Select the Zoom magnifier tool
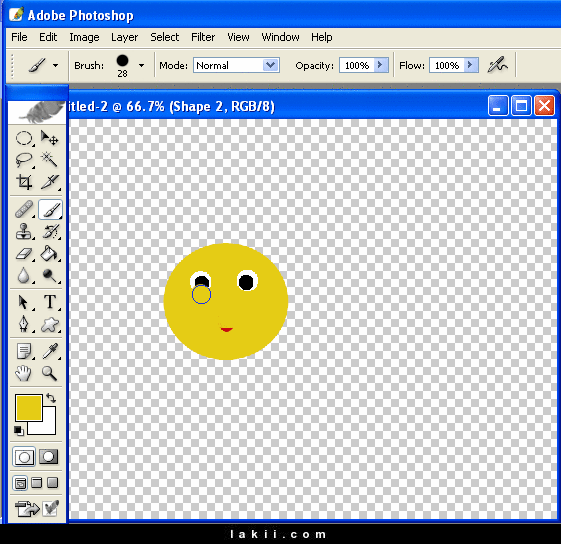Viewport: 561px width, 544px height. point(49,373)
